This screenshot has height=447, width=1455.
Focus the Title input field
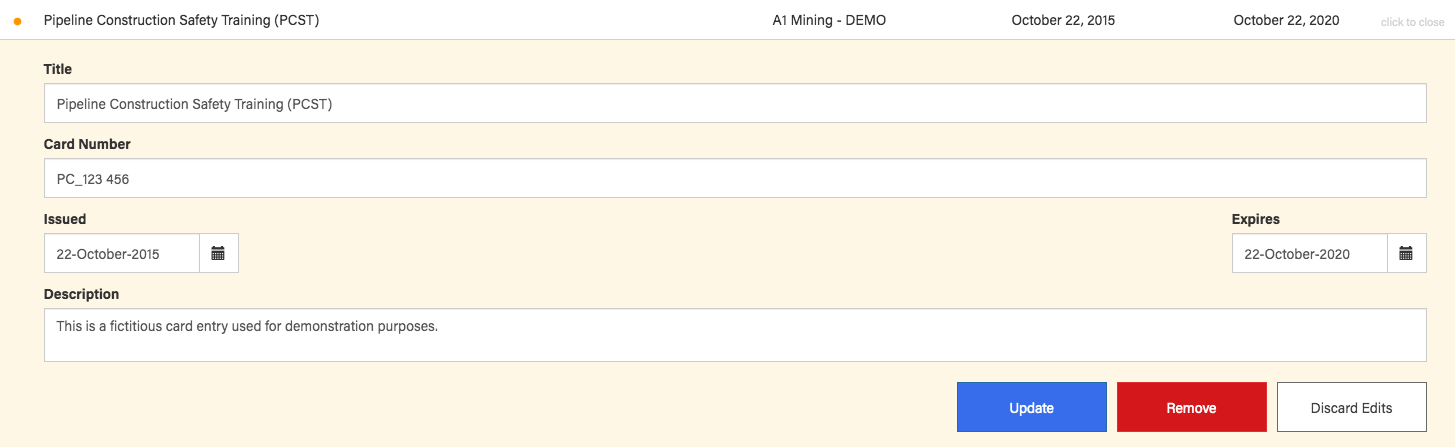coord(735,104)
